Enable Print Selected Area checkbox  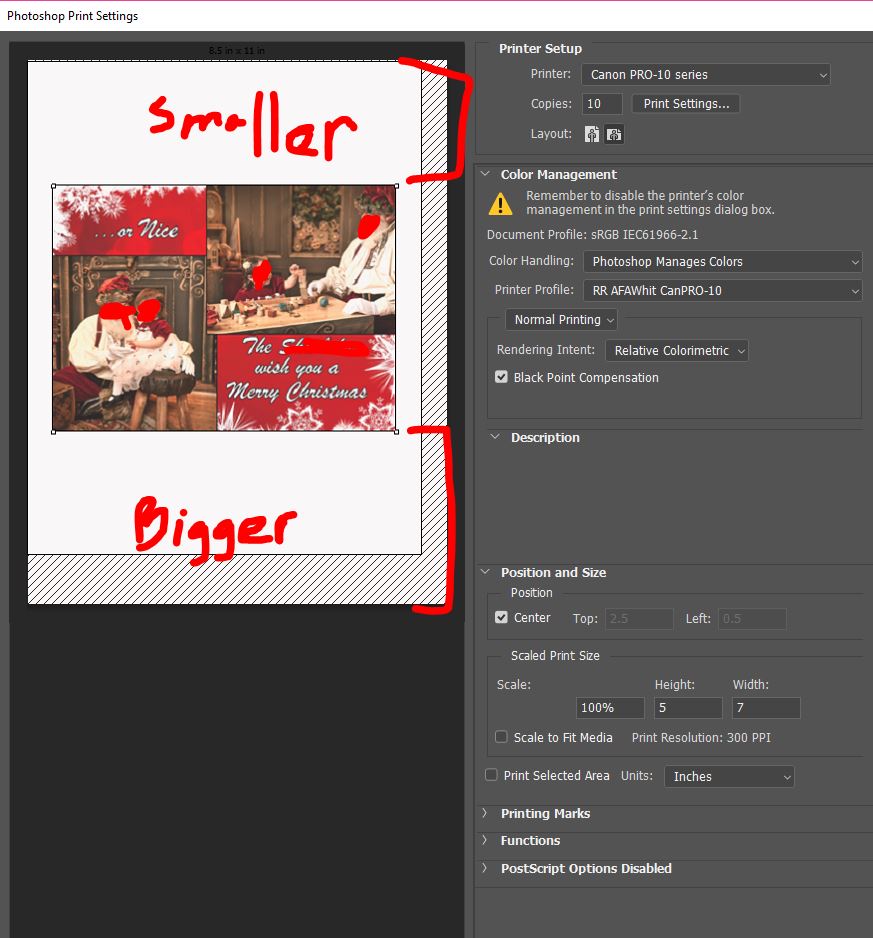(x=491, y=775)
